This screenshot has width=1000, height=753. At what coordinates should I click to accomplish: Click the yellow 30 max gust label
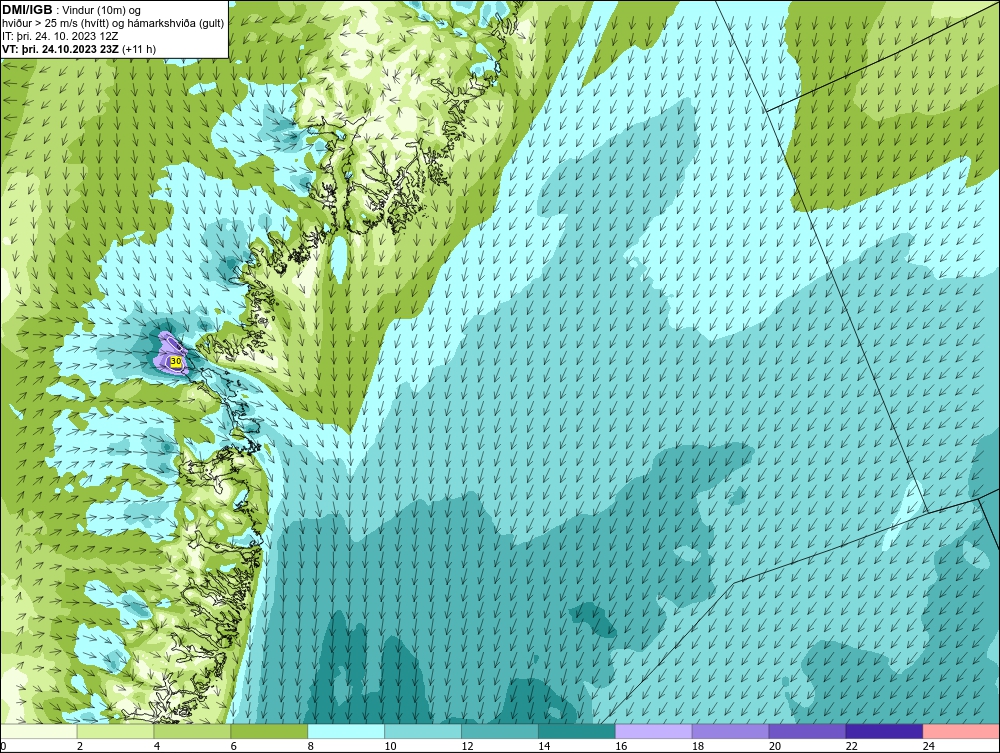(x=176, y=362)
